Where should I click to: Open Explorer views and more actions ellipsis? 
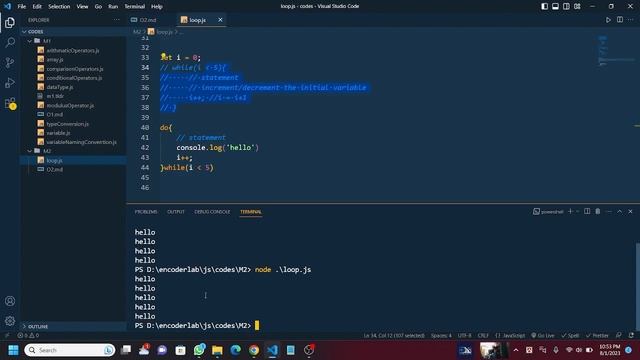coord(117,20)
